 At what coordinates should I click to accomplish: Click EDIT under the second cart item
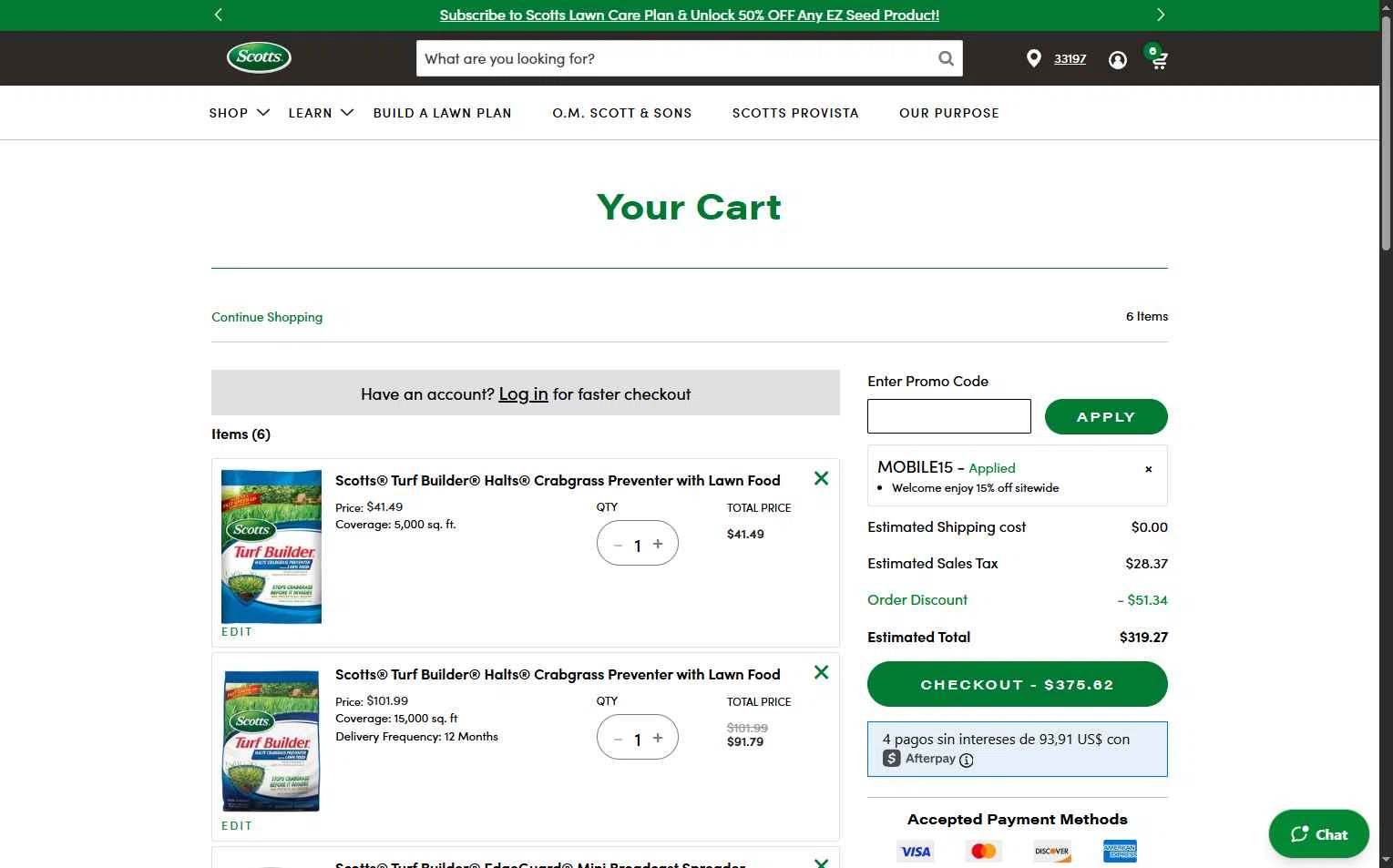pos(237,826)
